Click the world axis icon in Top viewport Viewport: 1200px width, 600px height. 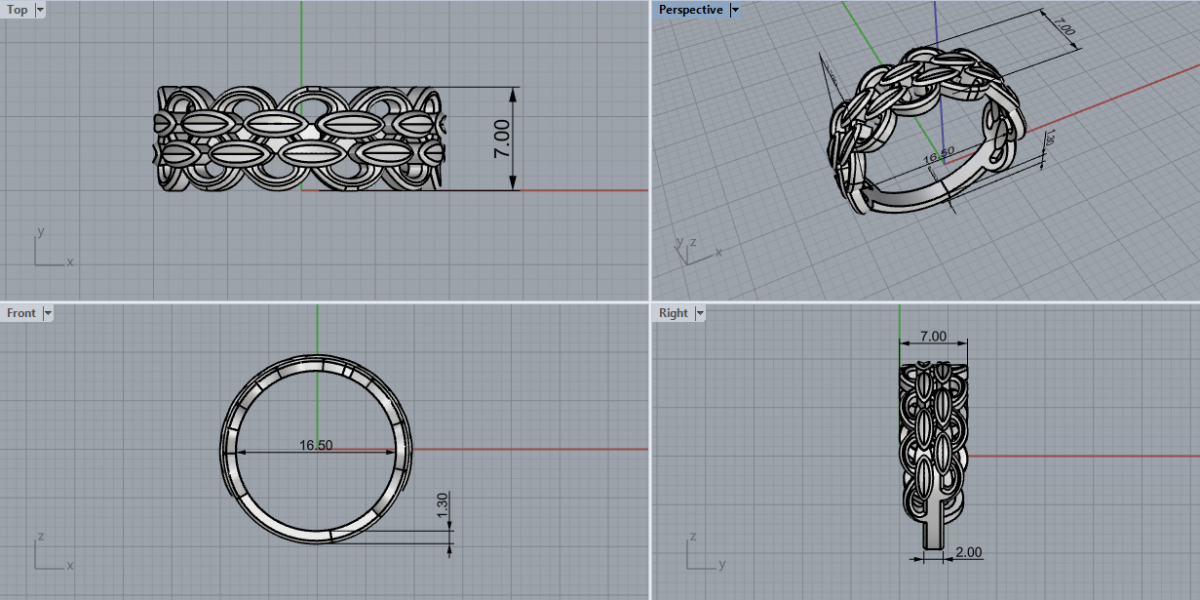50,250
